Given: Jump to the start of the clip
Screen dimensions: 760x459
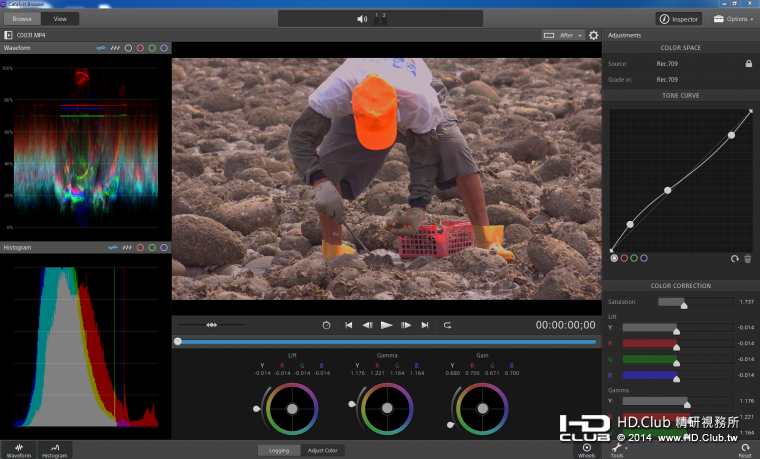Looking at the screenshot, I should point(348,325).
